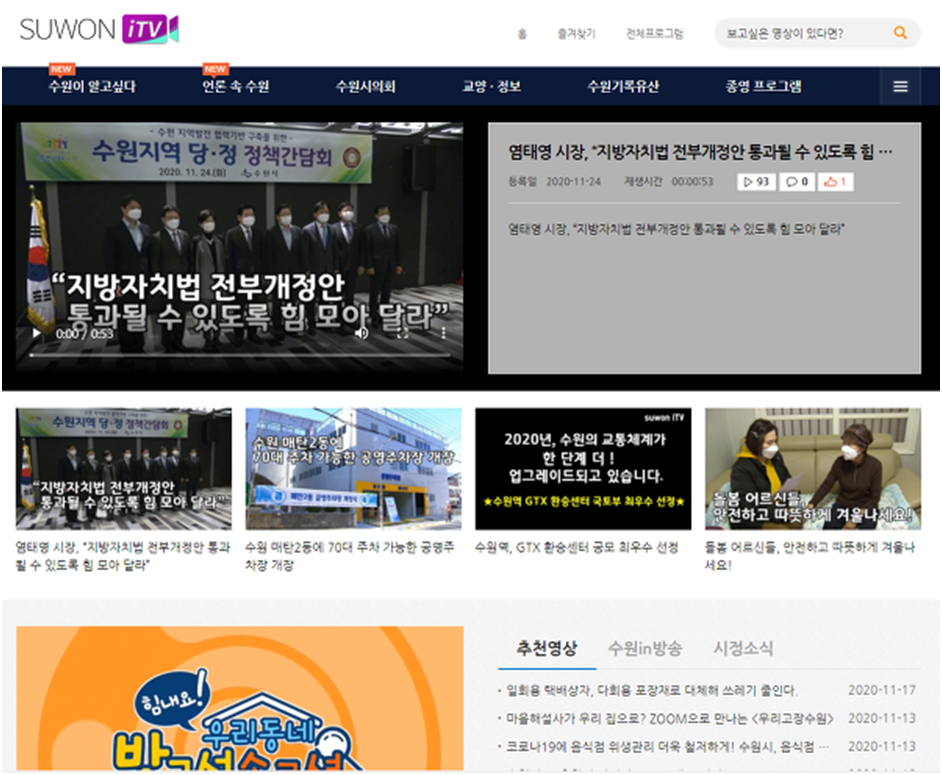Viewport: 942px width, 775px height.
Task: Open the 종영 프로그램 menu
Action: [x=763, y=87]
